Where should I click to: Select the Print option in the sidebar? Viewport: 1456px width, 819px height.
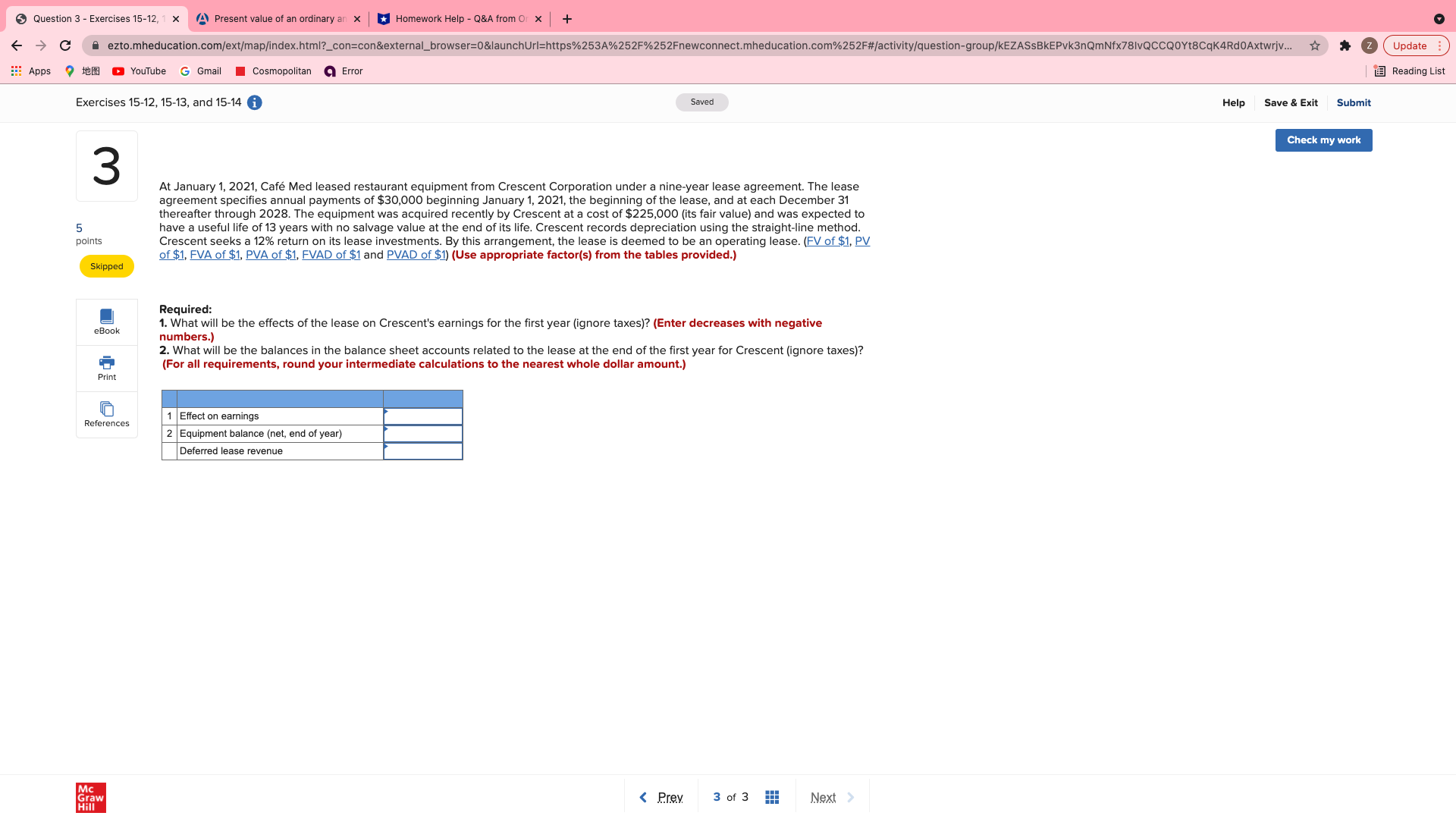click(x=106, y=369)
